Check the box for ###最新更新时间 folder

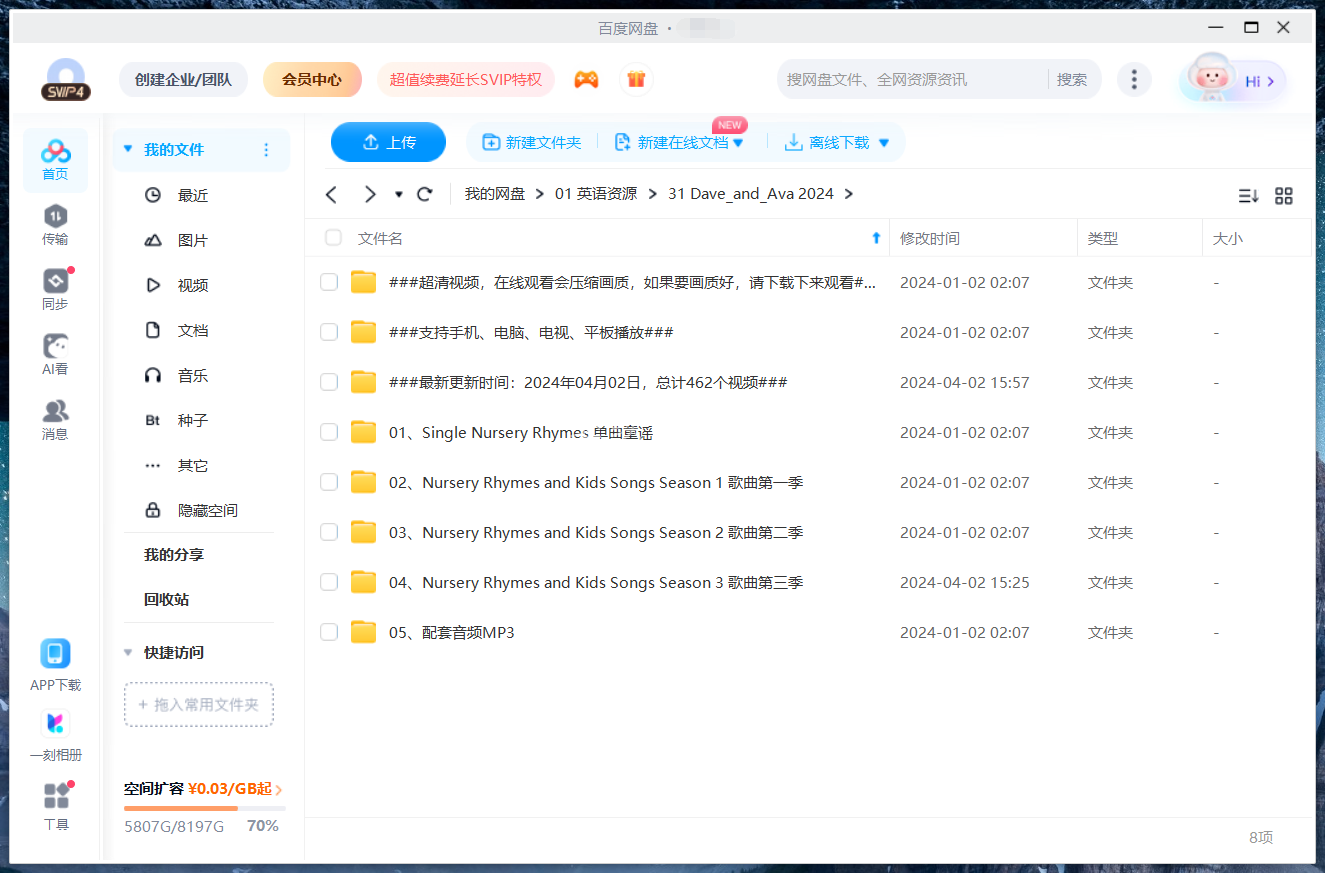pos(329,382)
